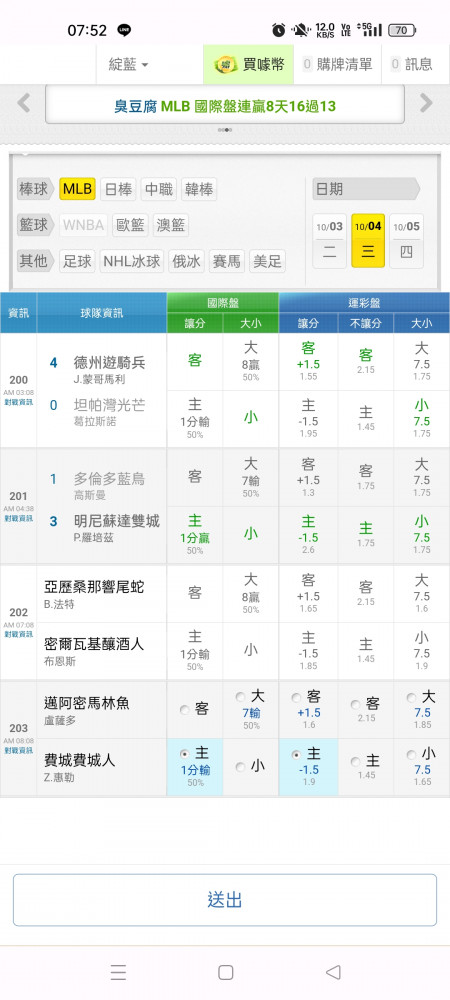Viewport: 450px width, 1000px height.
Task: Click team 多倫多藍鳥
Action: click(x=110, y=478)
